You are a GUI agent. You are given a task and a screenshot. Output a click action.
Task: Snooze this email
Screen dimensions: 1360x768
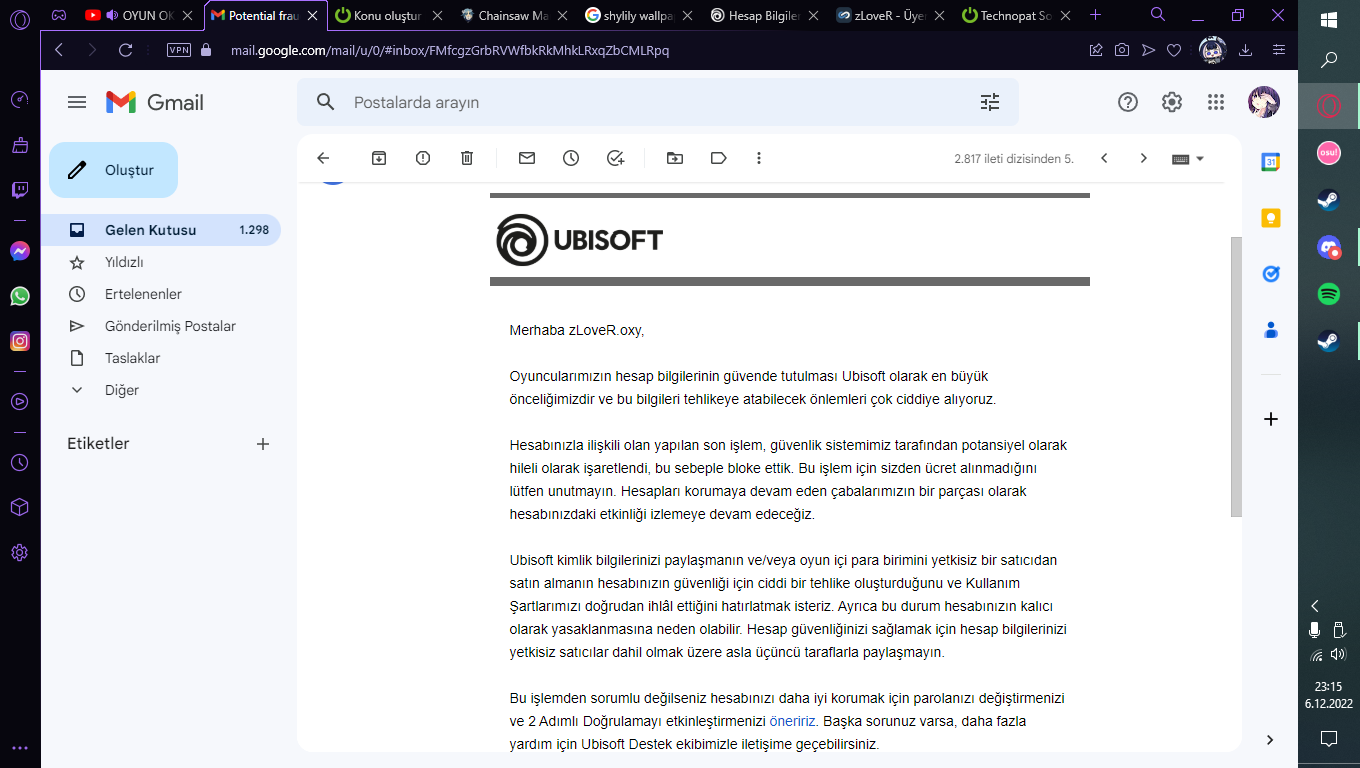click(571, 158)
